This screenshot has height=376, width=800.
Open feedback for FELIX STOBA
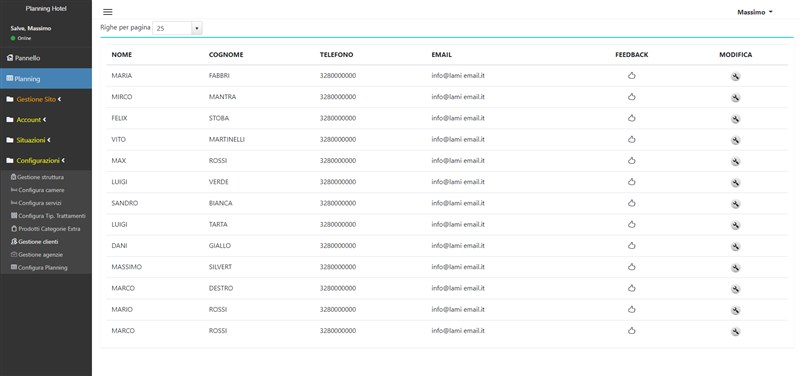(x=632, y=118)
